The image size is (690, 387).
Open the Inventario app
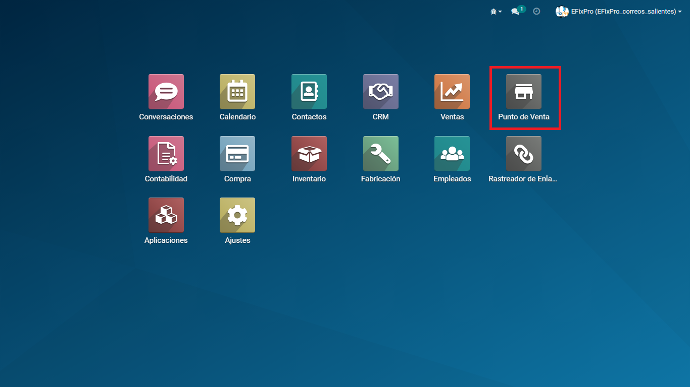(x=309, y=154)
